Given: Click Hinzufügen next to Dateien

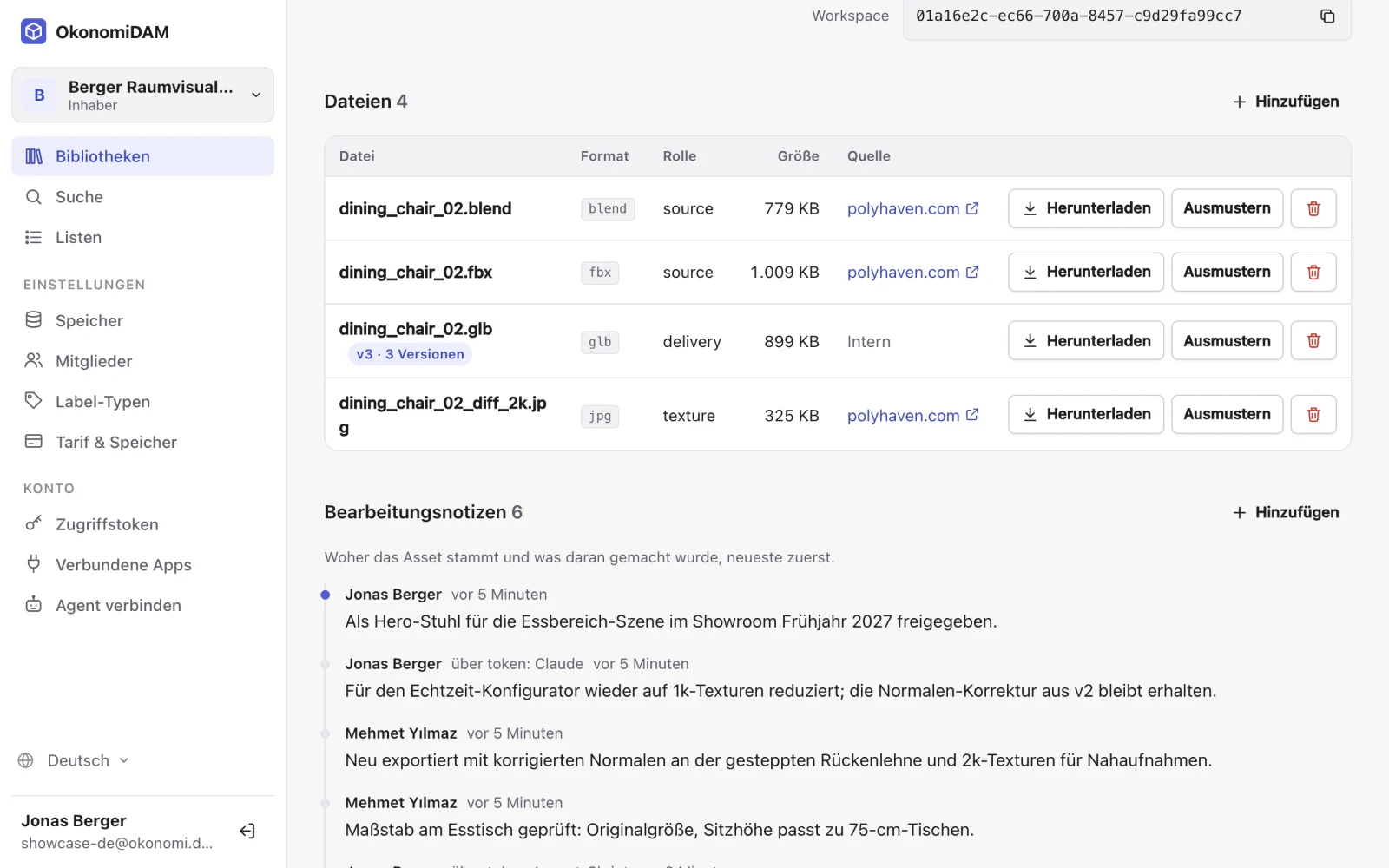Looking at the screenshot, I should tap(1286, 102).
